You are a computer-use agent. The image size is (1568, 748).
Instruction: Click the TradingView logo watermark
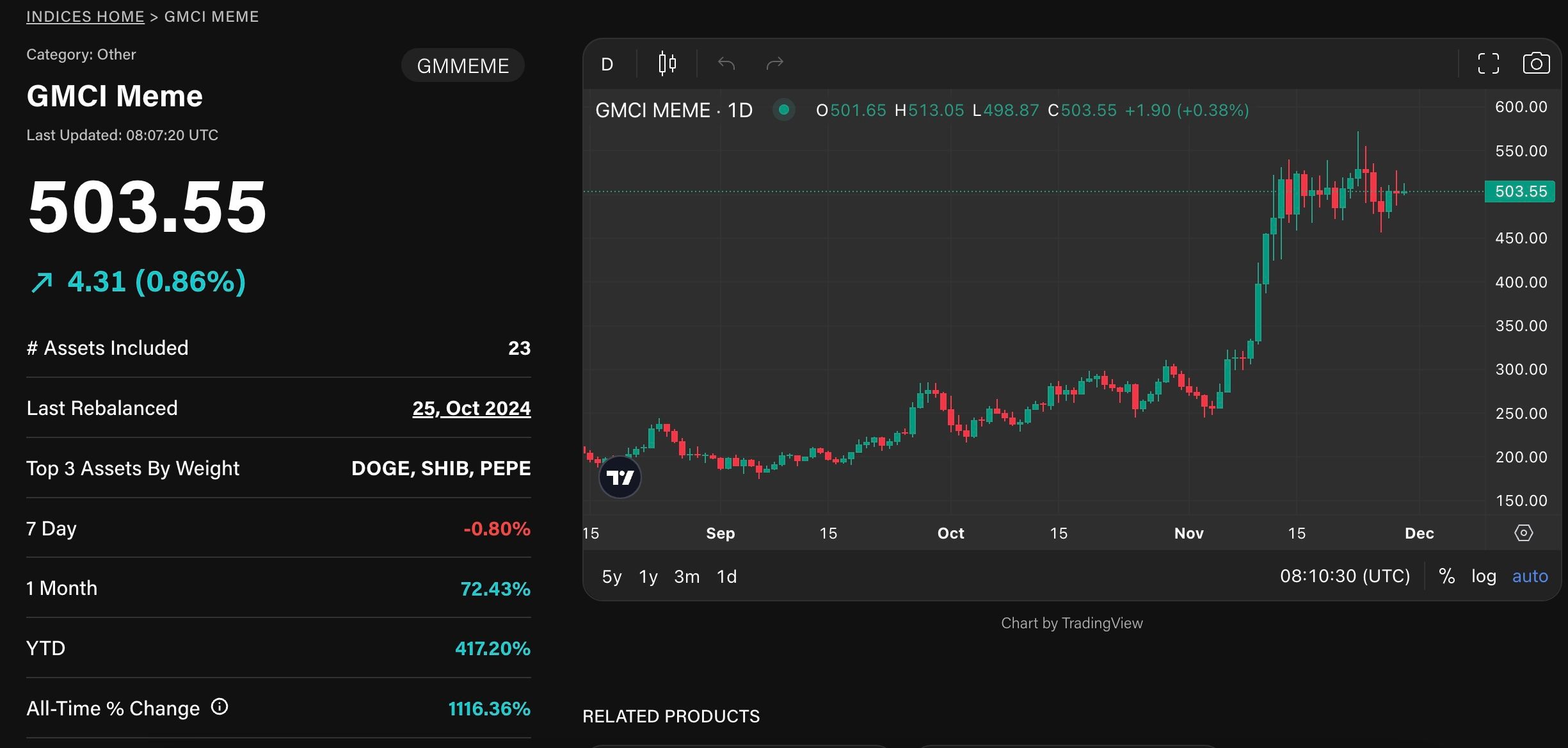[620, 476]
